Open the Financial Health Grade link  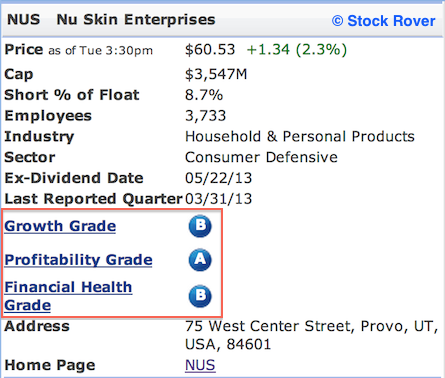coord(68,296)
